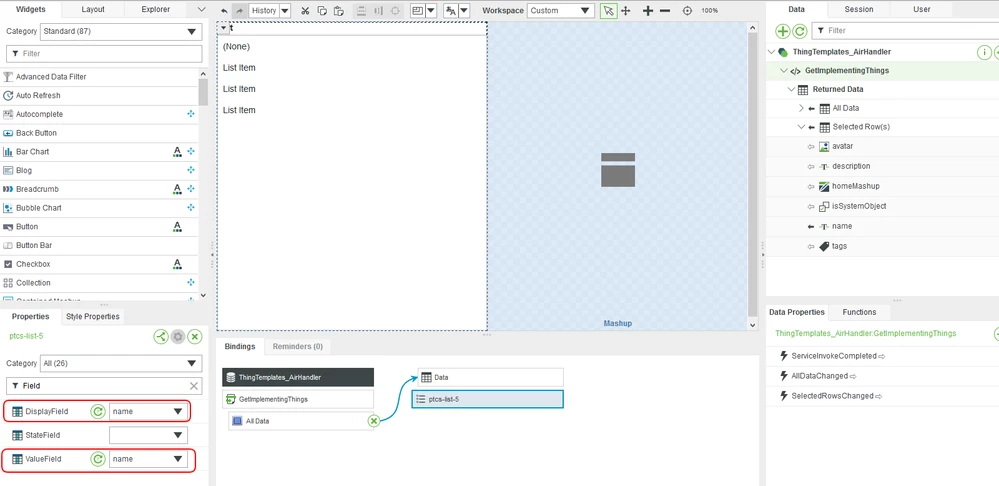Click the green remove widget X icon
The image size is (999, 486).
point(196,336)
